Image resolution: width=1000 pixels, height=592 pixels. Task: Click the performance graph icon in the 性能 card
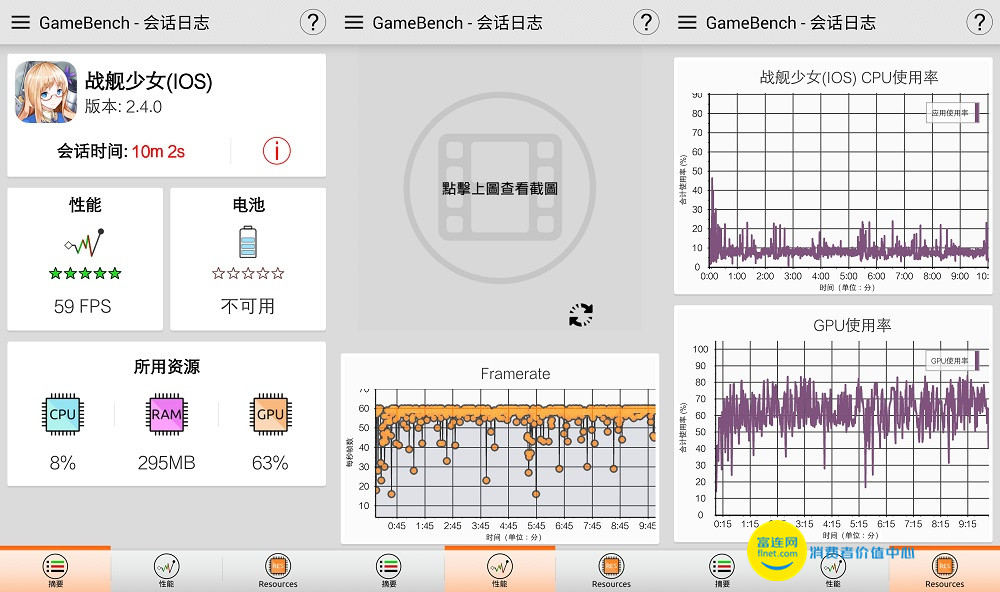click(84, 241)
